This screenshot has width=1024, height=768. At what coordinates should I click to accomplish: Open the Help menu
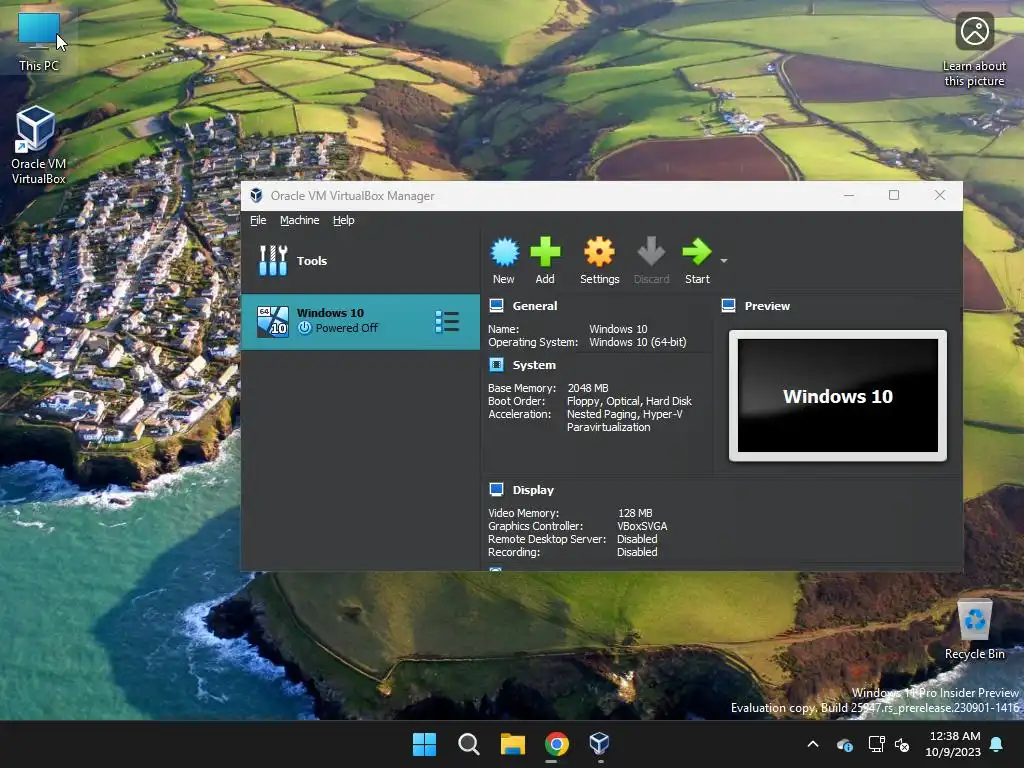pos(344,220)
